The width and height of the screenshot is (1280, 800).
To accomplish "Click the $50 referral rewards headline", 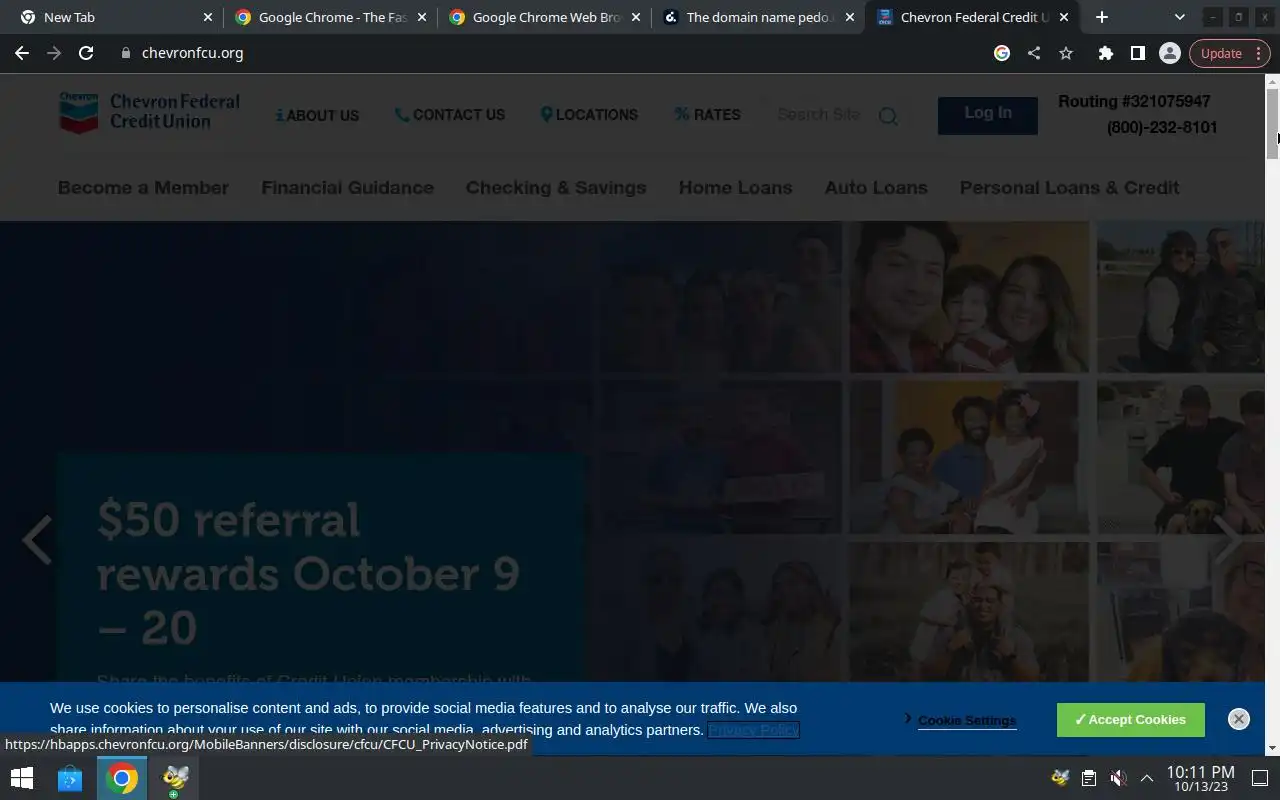I will click(308, 574).
